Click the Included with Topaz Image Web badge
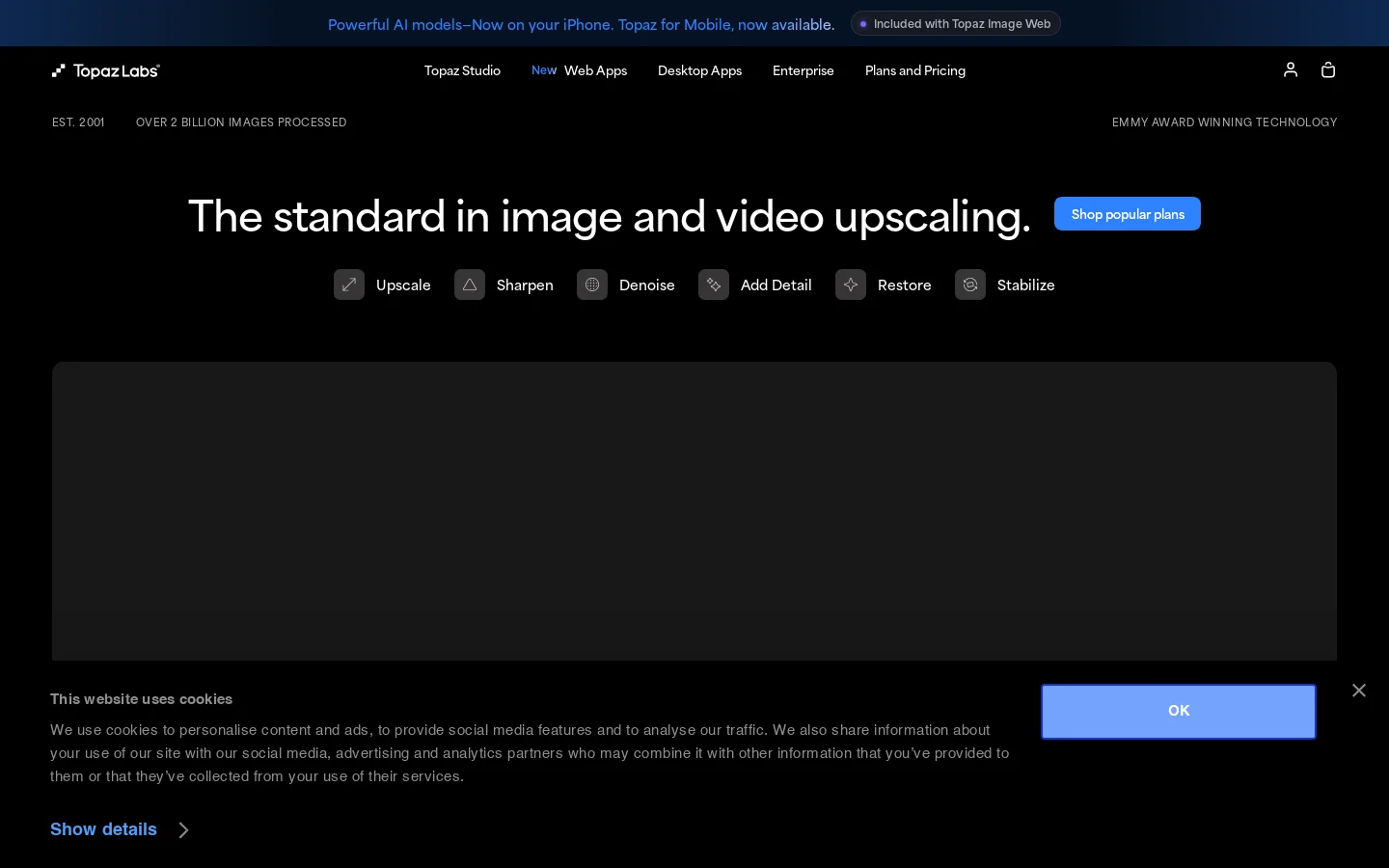The image size is (1389, 868). click(x=956, y=24)
